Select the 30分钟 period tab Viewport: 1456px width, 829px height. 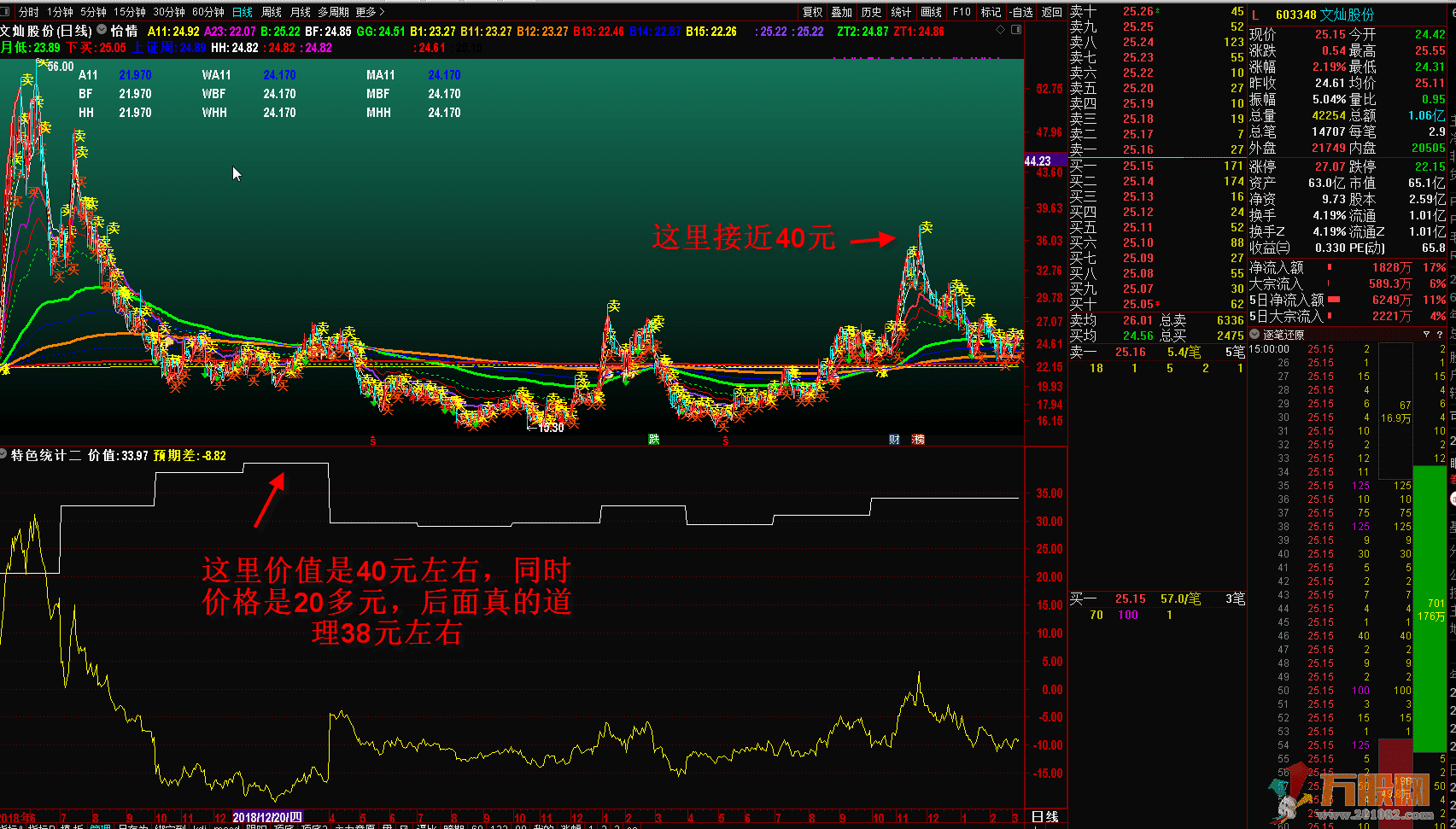click(169, 12)
